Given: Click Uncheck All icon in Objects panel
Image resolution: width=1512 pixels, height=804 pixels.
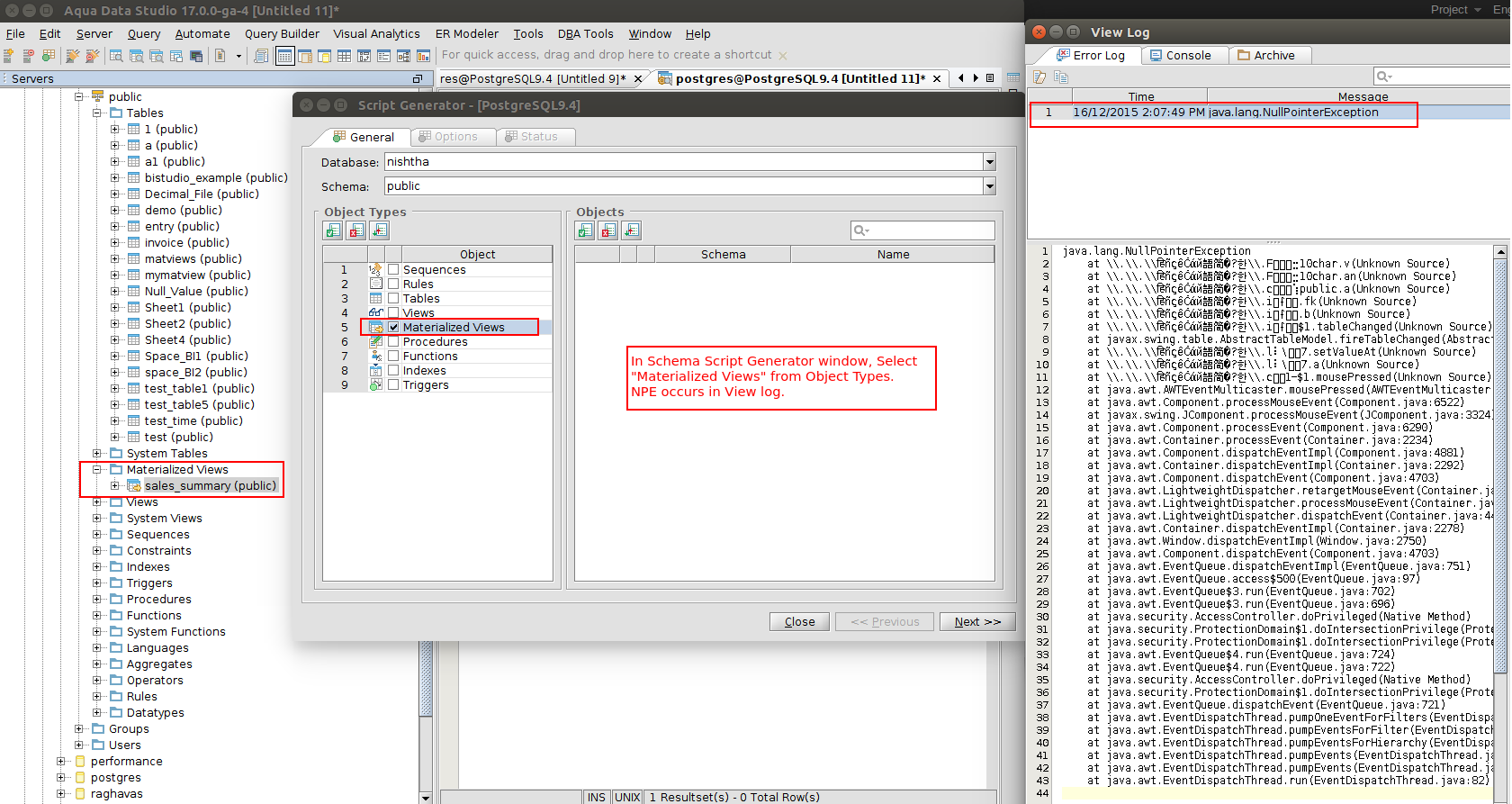Looking at the screenshot, I should pyautogui.click(x=608, y=231).
